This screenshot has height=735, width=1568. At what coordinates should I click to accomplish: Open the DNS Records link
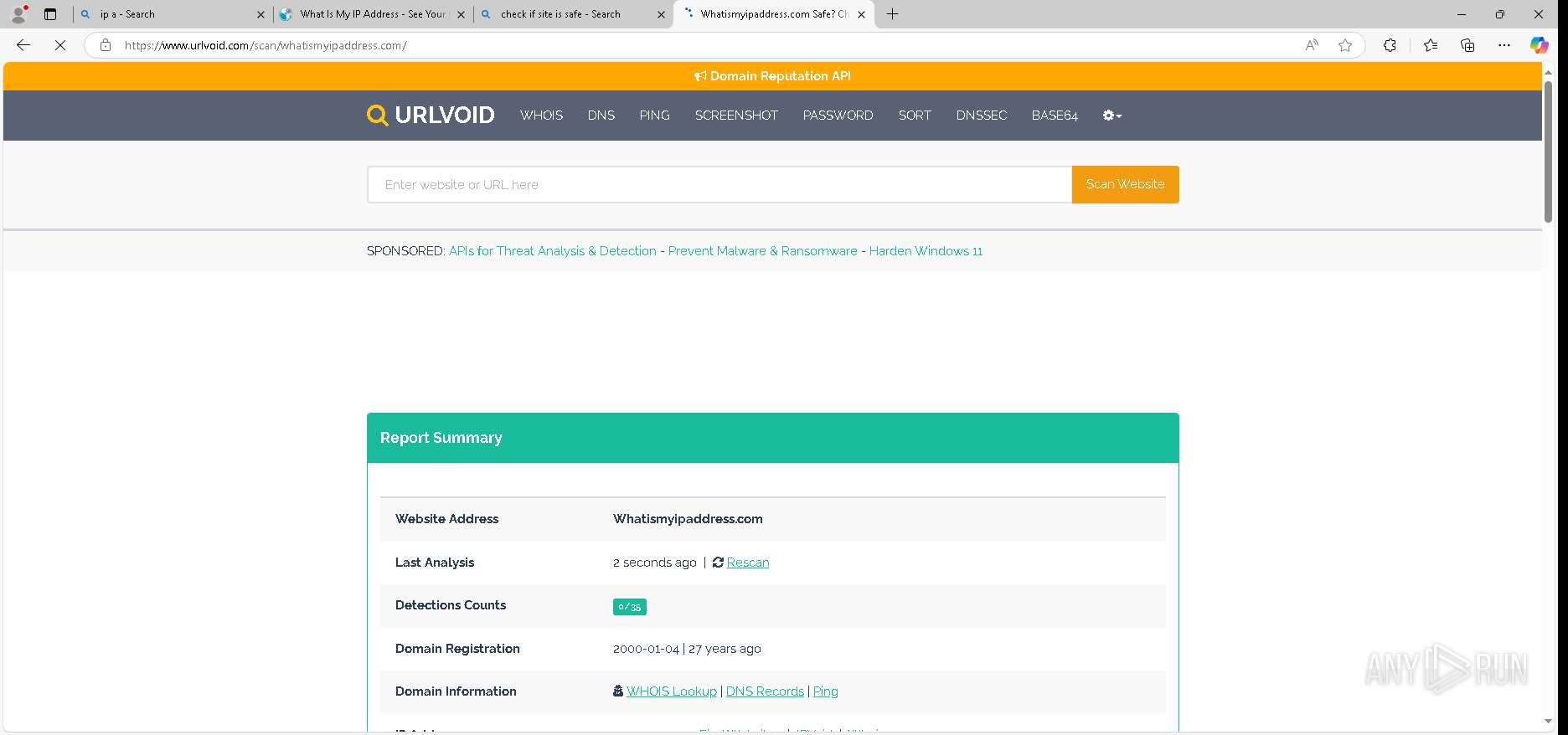pos(765,691)
